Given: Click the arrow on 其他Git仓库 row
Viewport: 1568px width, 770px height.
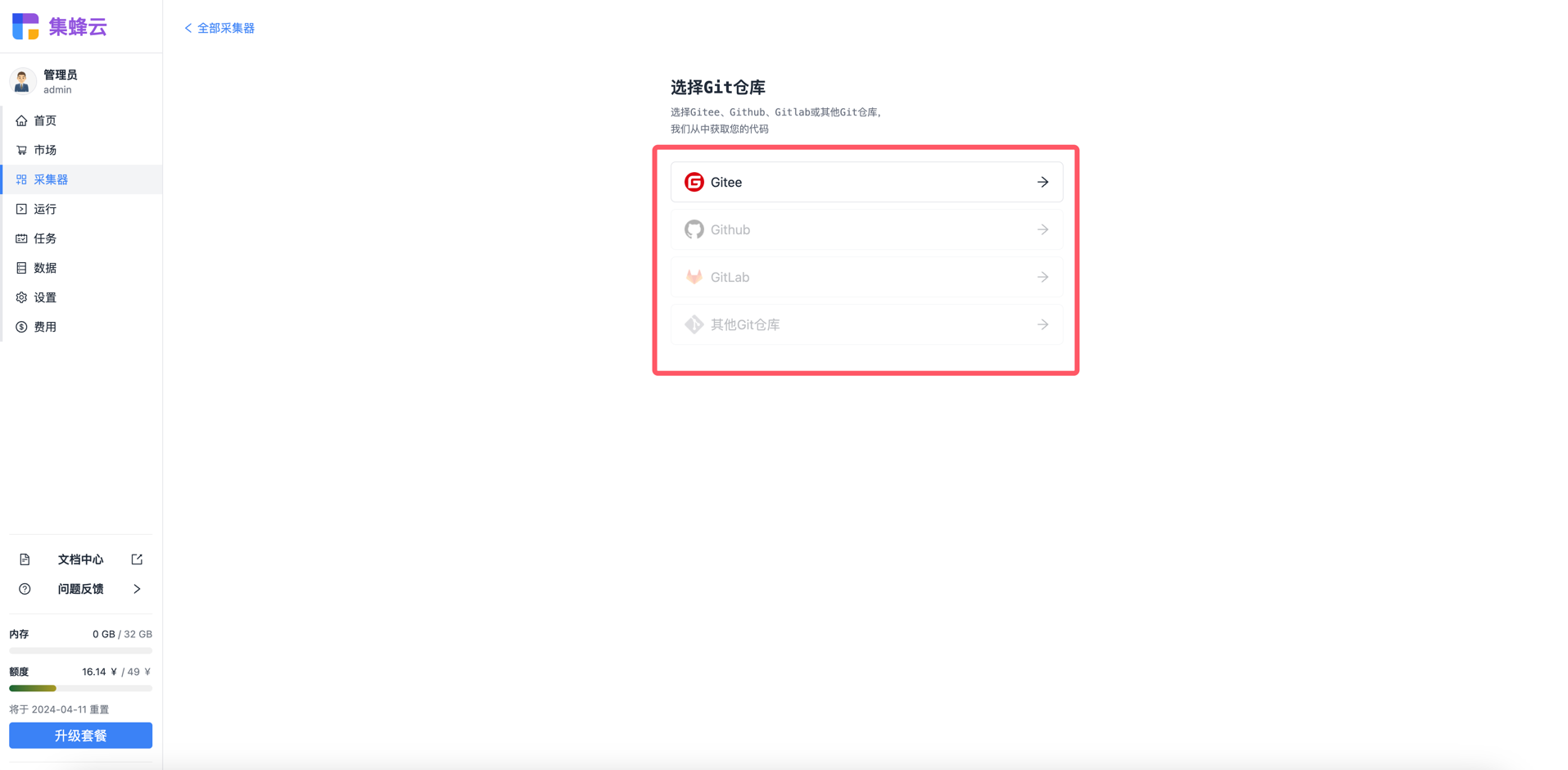Looking at the screenshot, I should 1042,324.
